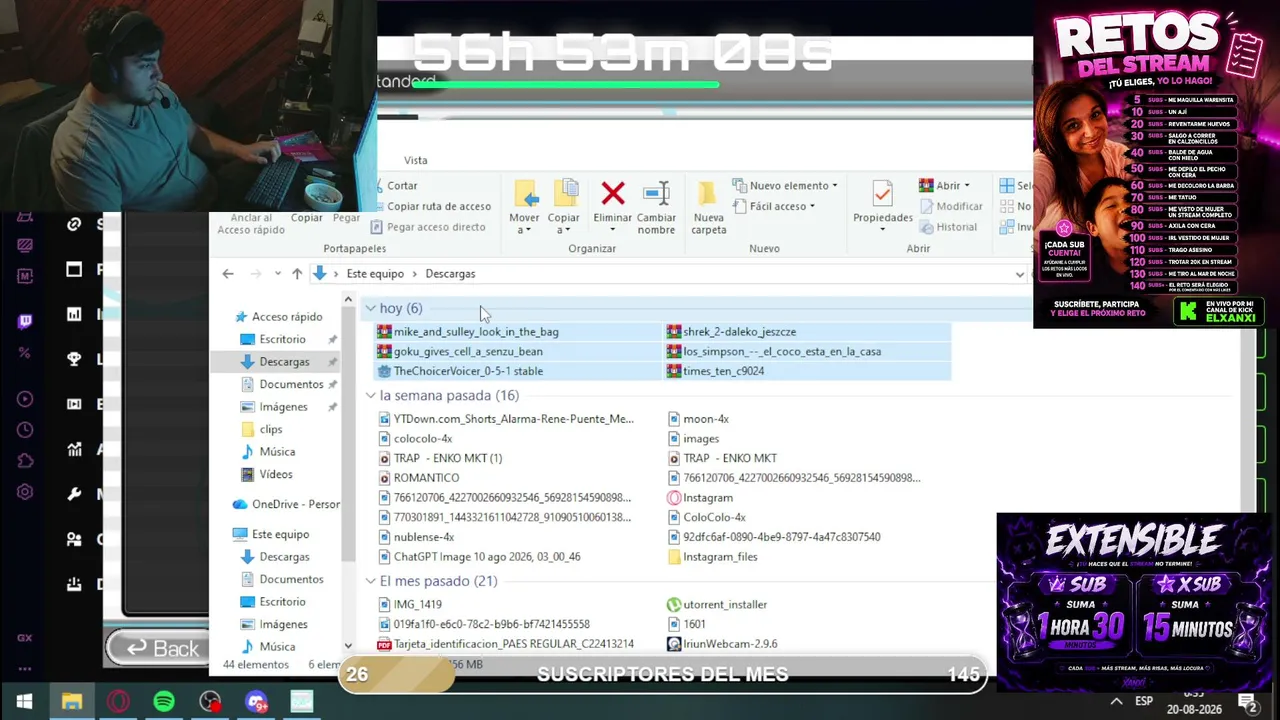Click the Mover a ribbon icon
Viewport: 1280px width, 720px height.
pyautogui.click(x=524, y=207)
